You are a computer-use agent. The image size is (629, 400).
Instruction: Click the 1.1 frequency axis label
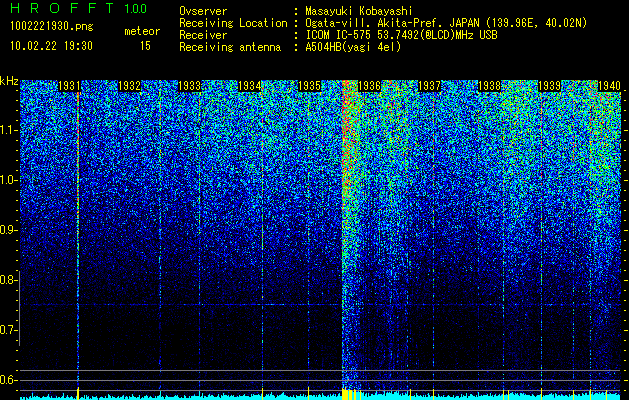tap(8, 130)
